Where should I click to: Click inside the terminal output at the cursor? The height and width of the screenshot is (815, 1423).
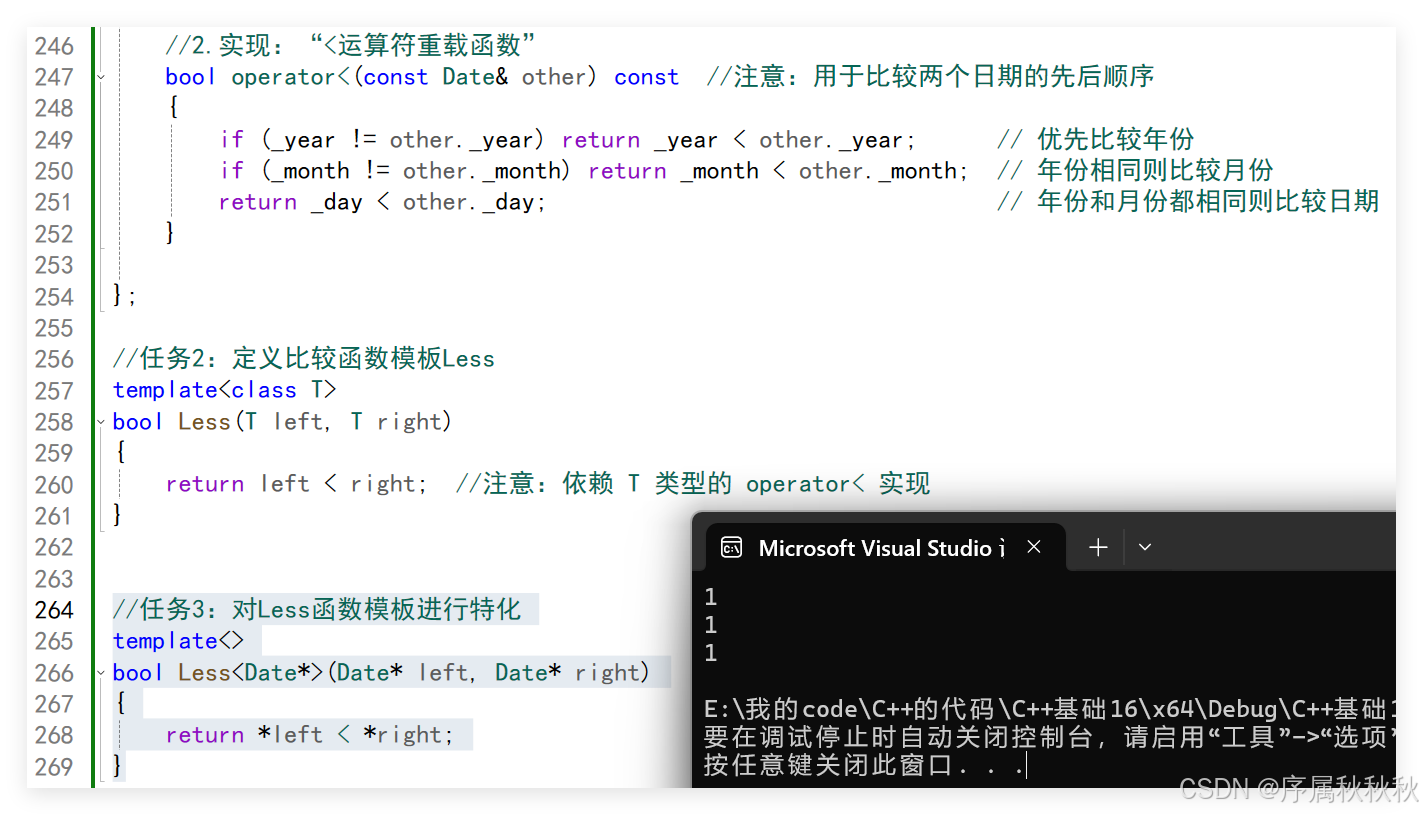tap(1025, 764)
